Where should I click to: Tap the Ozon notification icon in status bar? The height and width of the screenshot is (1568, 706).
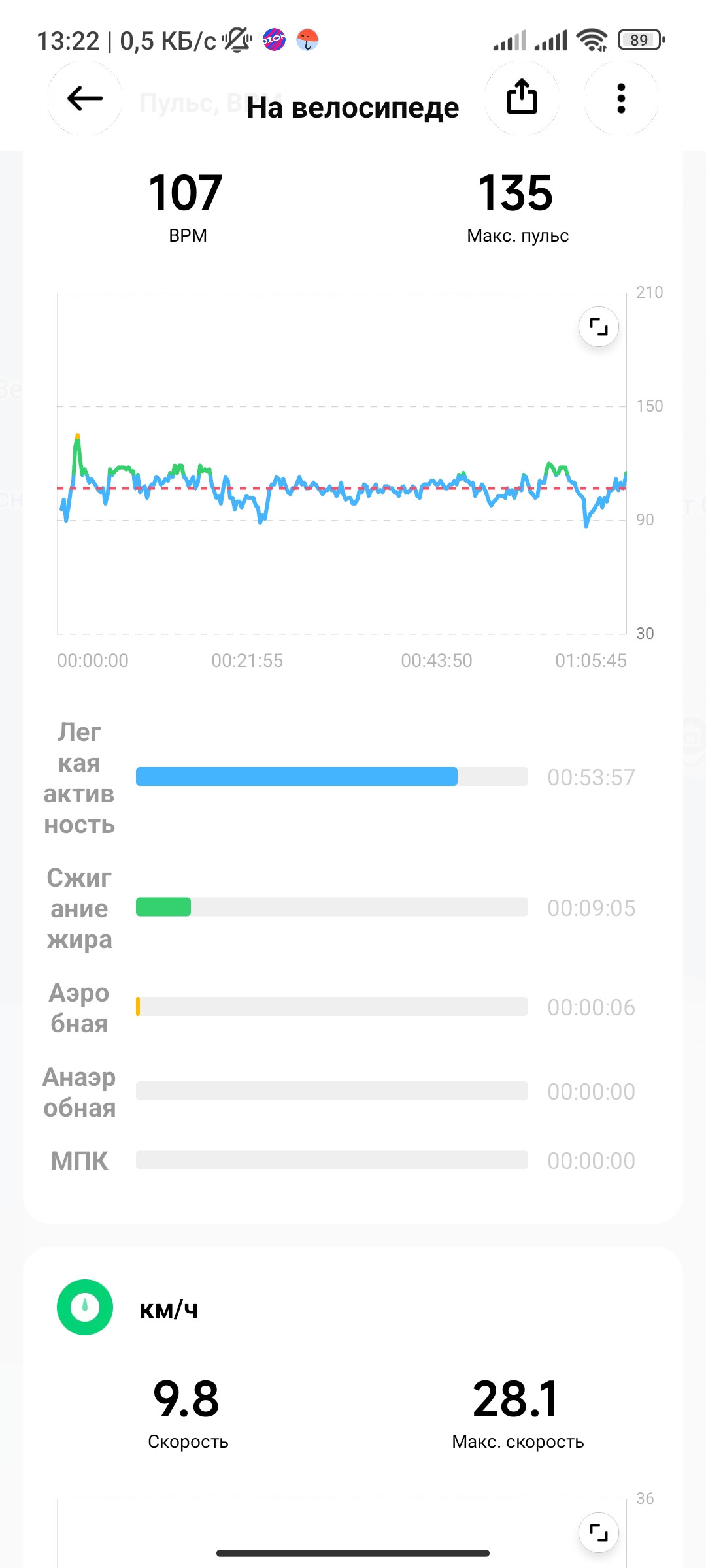tap(274, 40)
